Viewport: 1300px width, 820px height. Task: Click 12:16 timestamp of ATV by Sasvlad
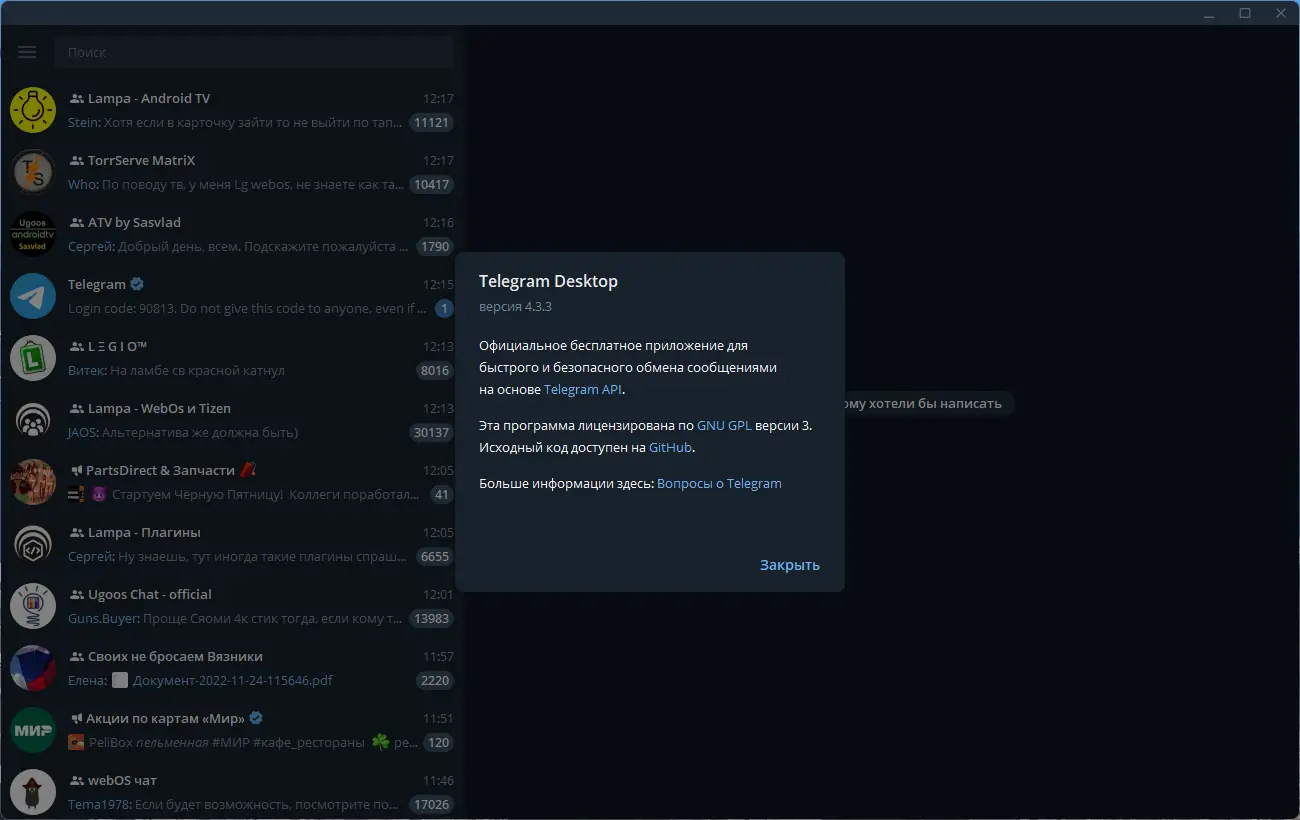point(438,222)
